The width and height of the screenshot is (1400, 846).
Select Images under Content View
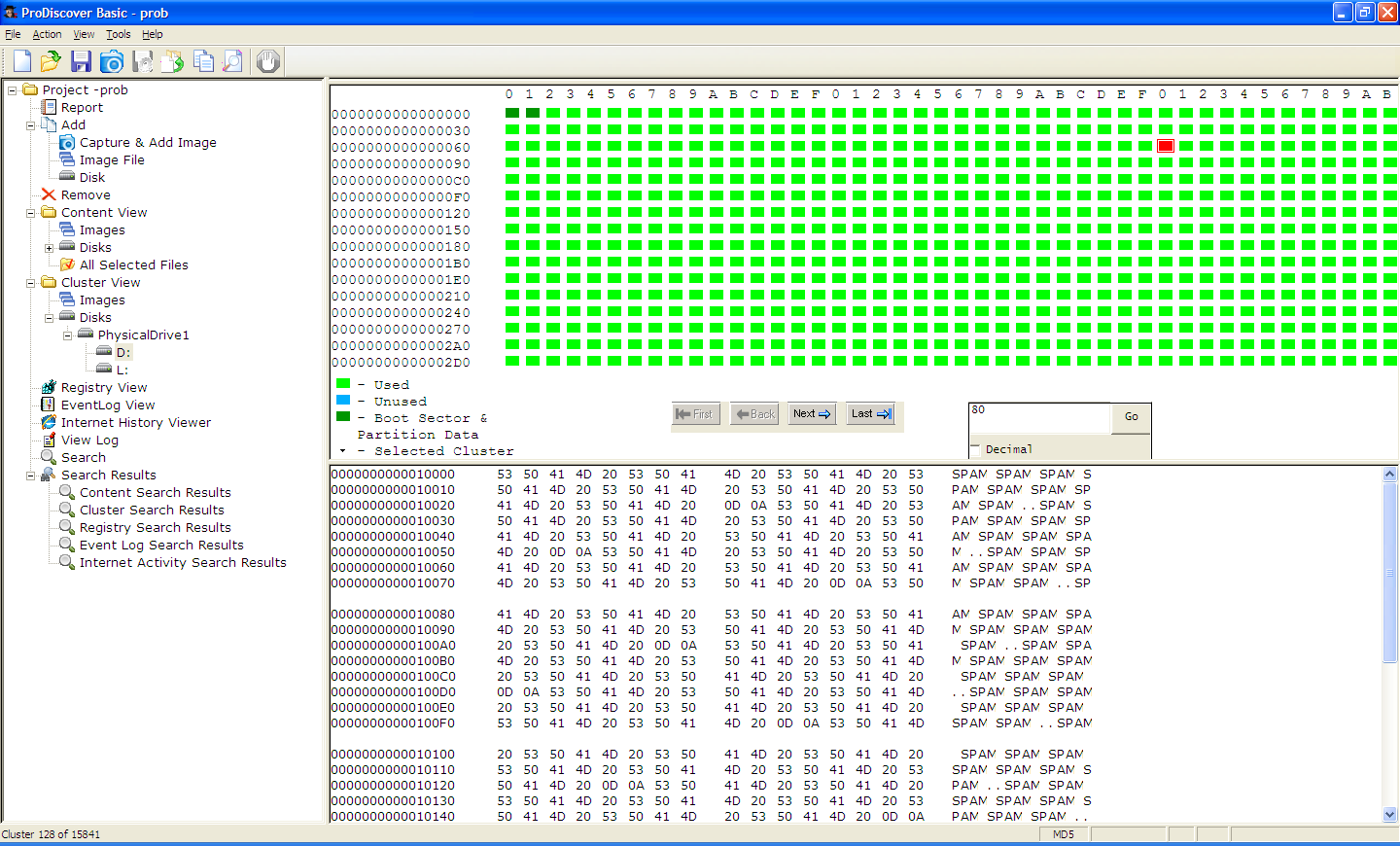pos(102,229)
